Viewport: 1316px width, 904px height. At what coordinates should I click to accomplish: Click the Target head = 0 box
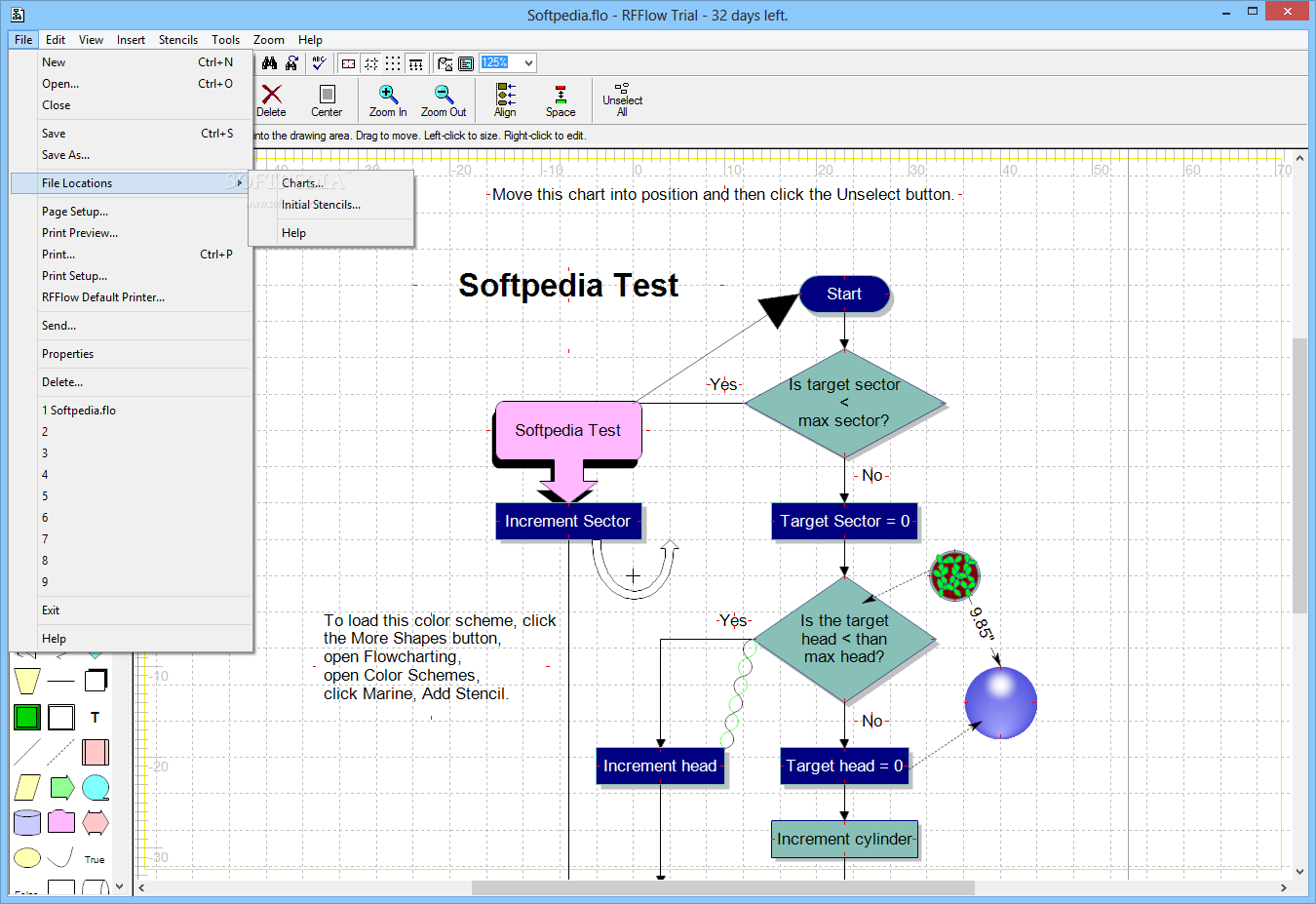(x=844, y=766)
